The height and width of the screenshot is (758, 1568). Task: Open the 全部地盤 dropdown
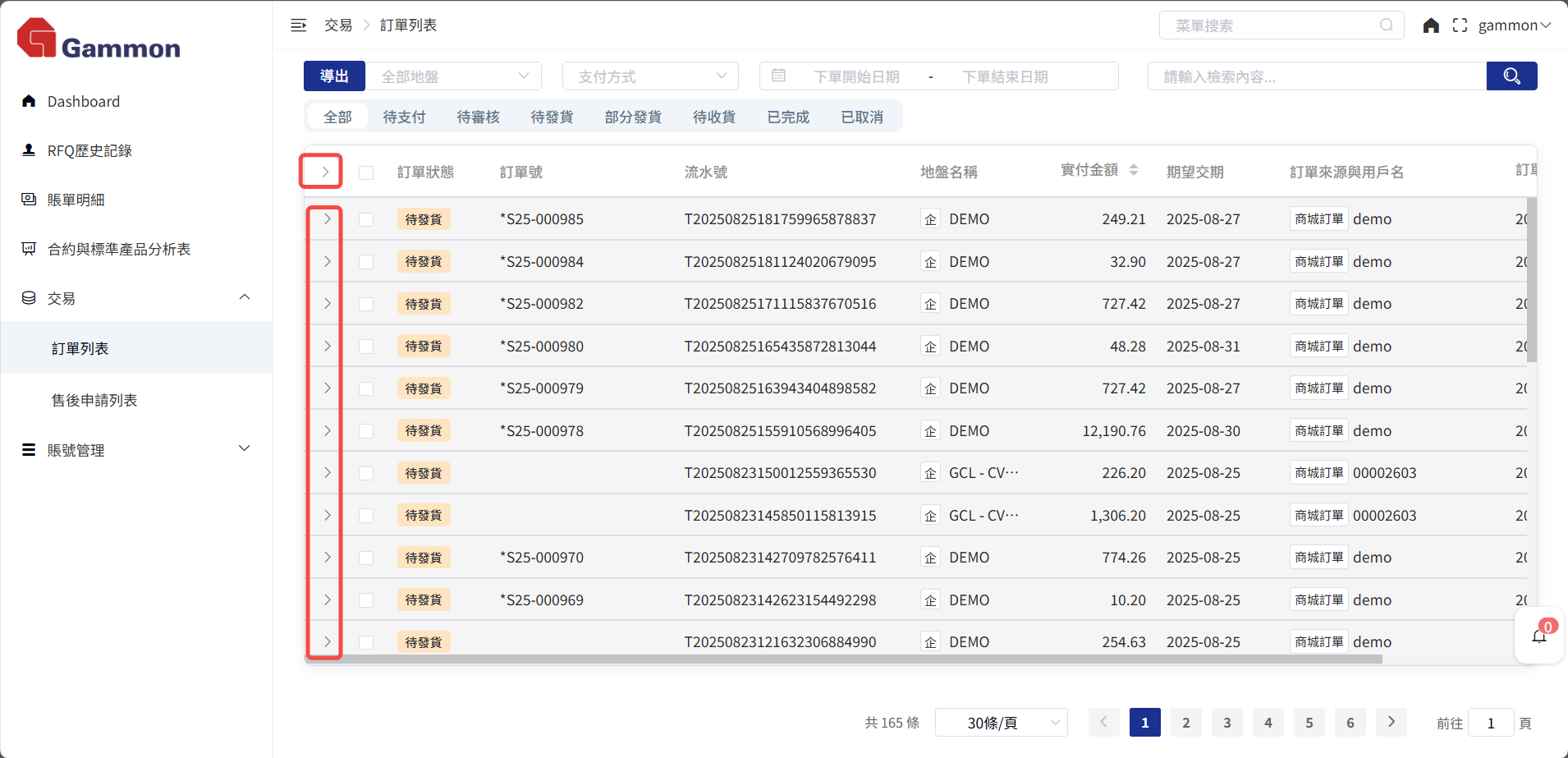point(454,76)
